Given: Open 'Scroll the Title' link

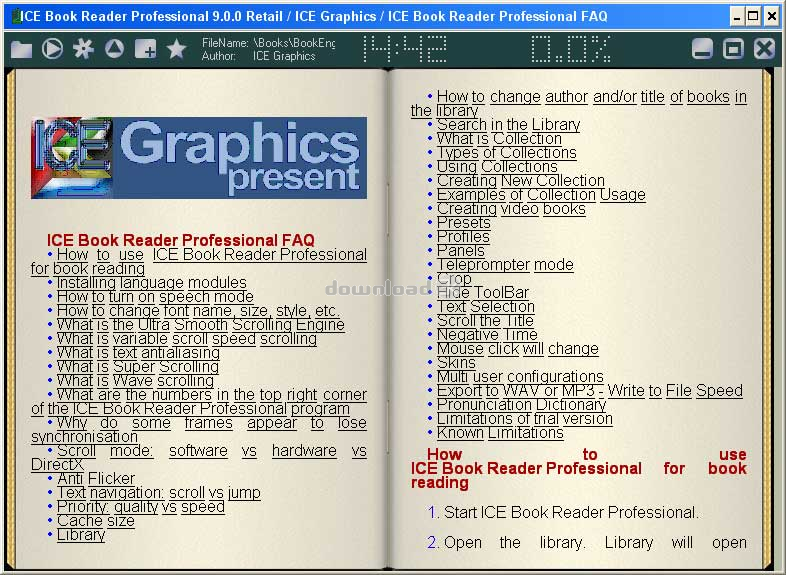Looking at the screenshot, I should click(x=485, y=321).
